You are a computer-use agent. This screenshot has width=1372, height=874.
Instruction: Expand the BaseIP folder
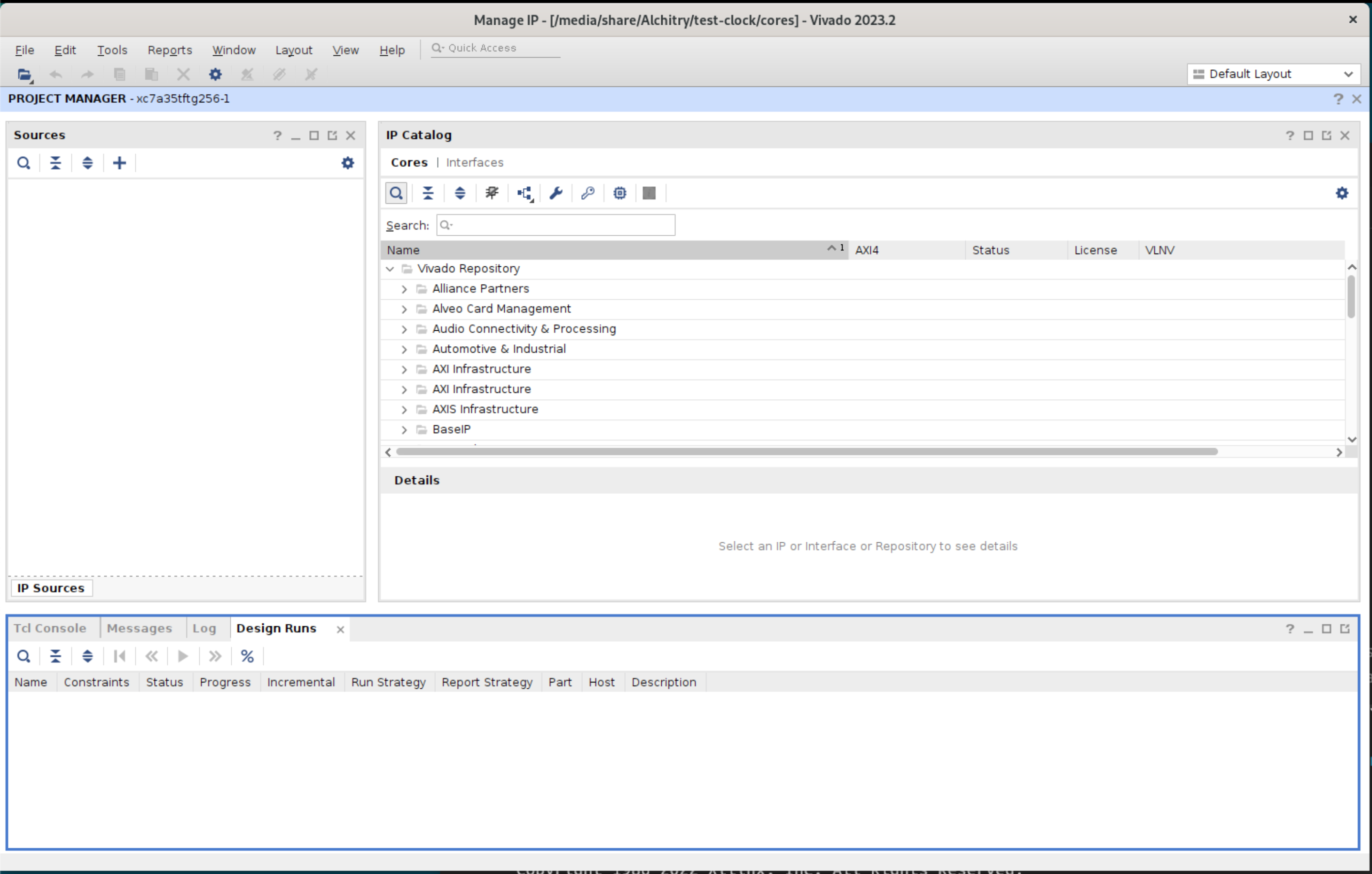pos(404,430)
